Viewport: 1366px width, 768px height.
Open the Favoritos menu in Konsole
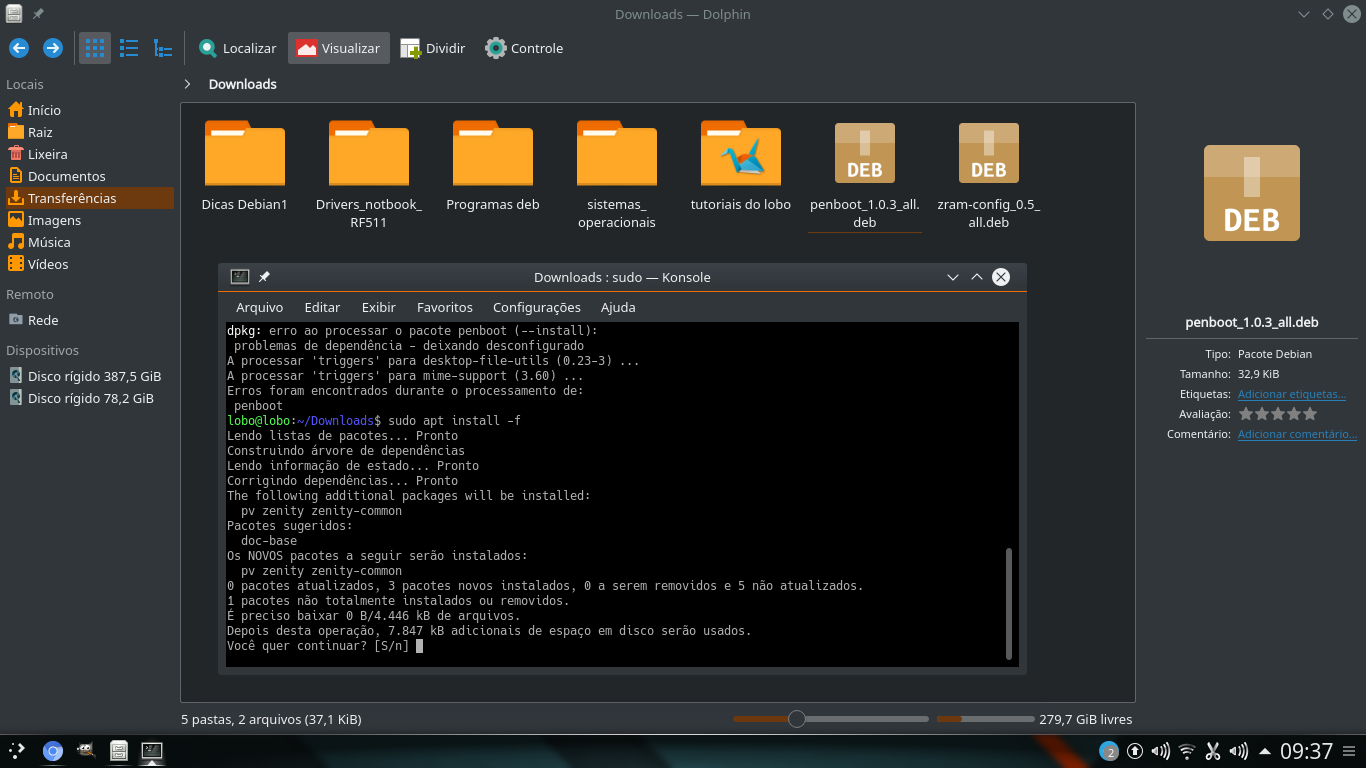[x=444, y=307]
